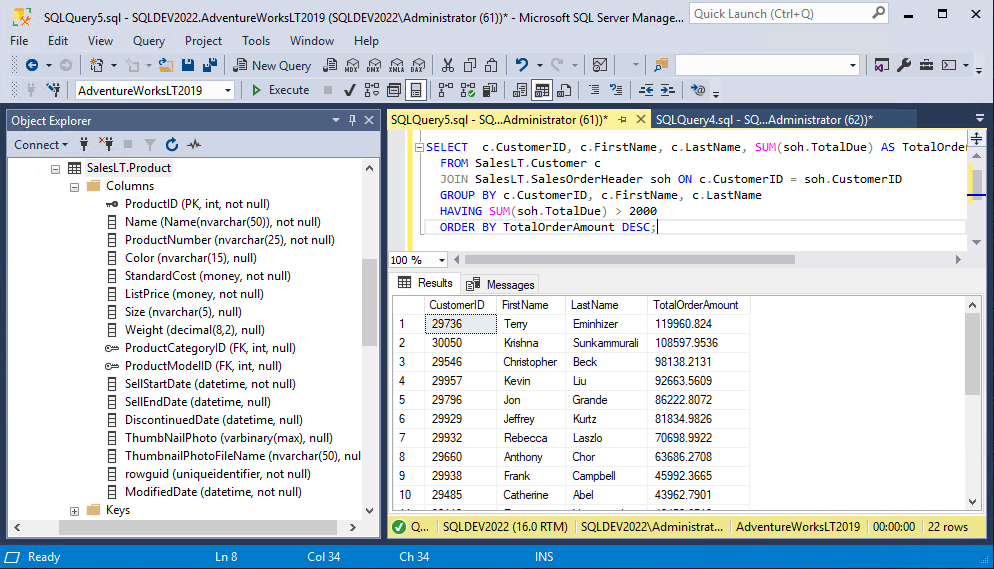Viewport: 994px width, 569px height.
Task: Open the File menu
Action: pyautogui.click(x=19, y=41)
